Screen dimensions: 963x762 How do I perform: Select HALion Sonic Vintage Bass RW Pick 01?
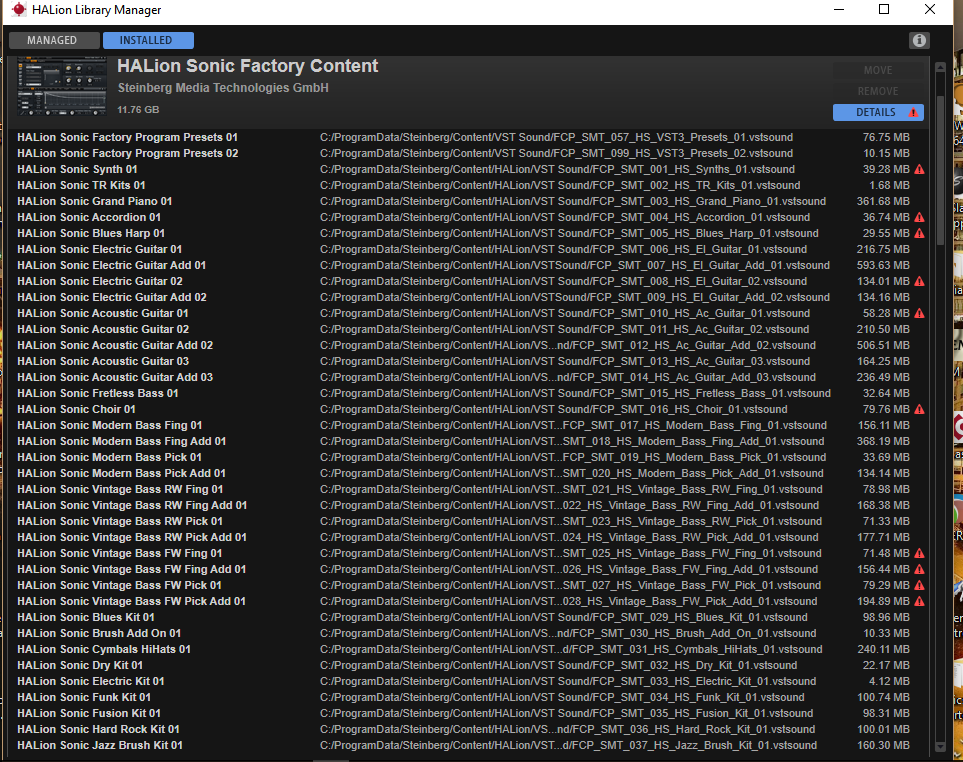[x=469, y=521]
